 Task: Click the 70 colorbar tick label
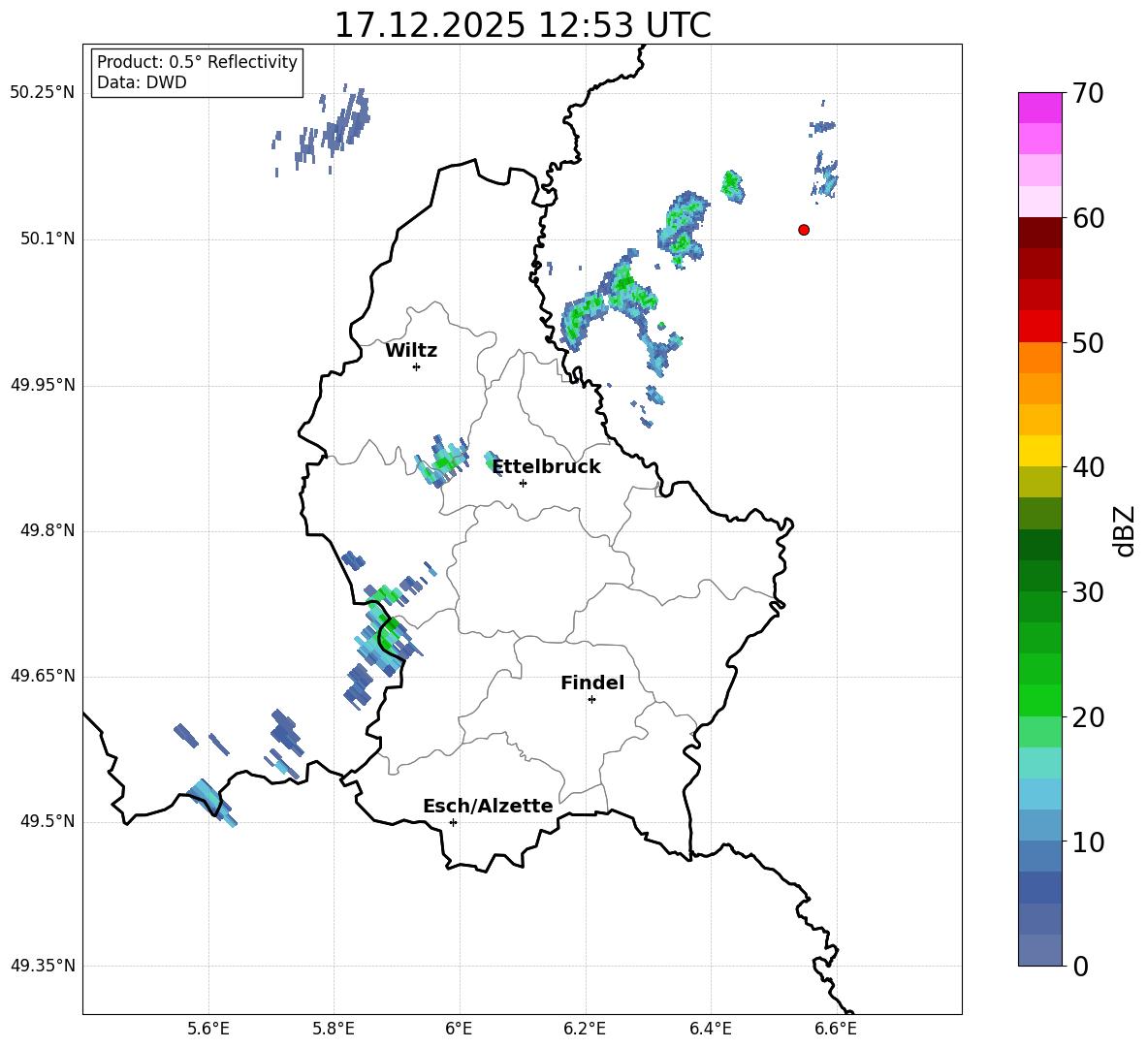pos(1088,94)
